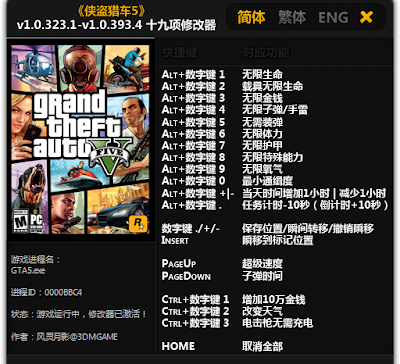Switch language to 简体

coord(251,17)
